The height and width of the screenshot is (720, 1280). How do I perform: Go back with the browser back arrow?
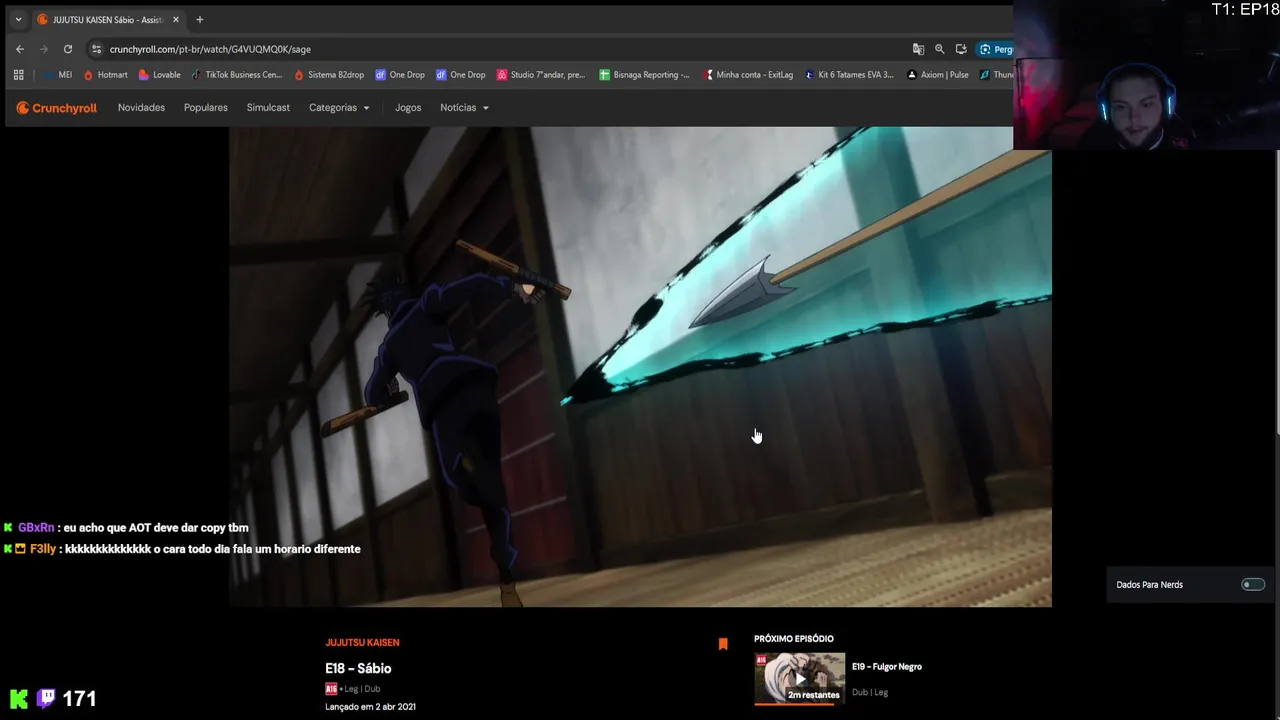pos(20,49)
